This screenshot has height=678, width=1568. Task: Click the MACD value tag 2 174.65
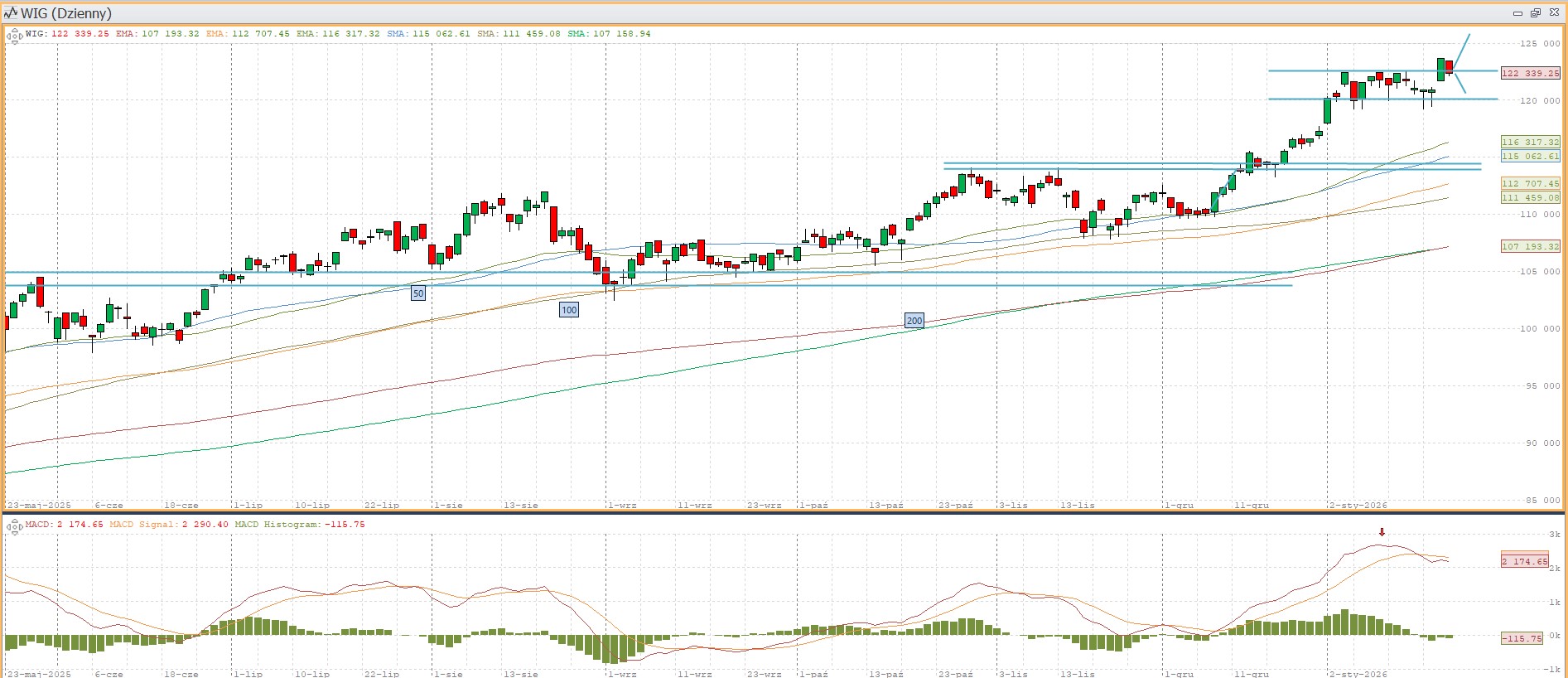point(1524,561)
